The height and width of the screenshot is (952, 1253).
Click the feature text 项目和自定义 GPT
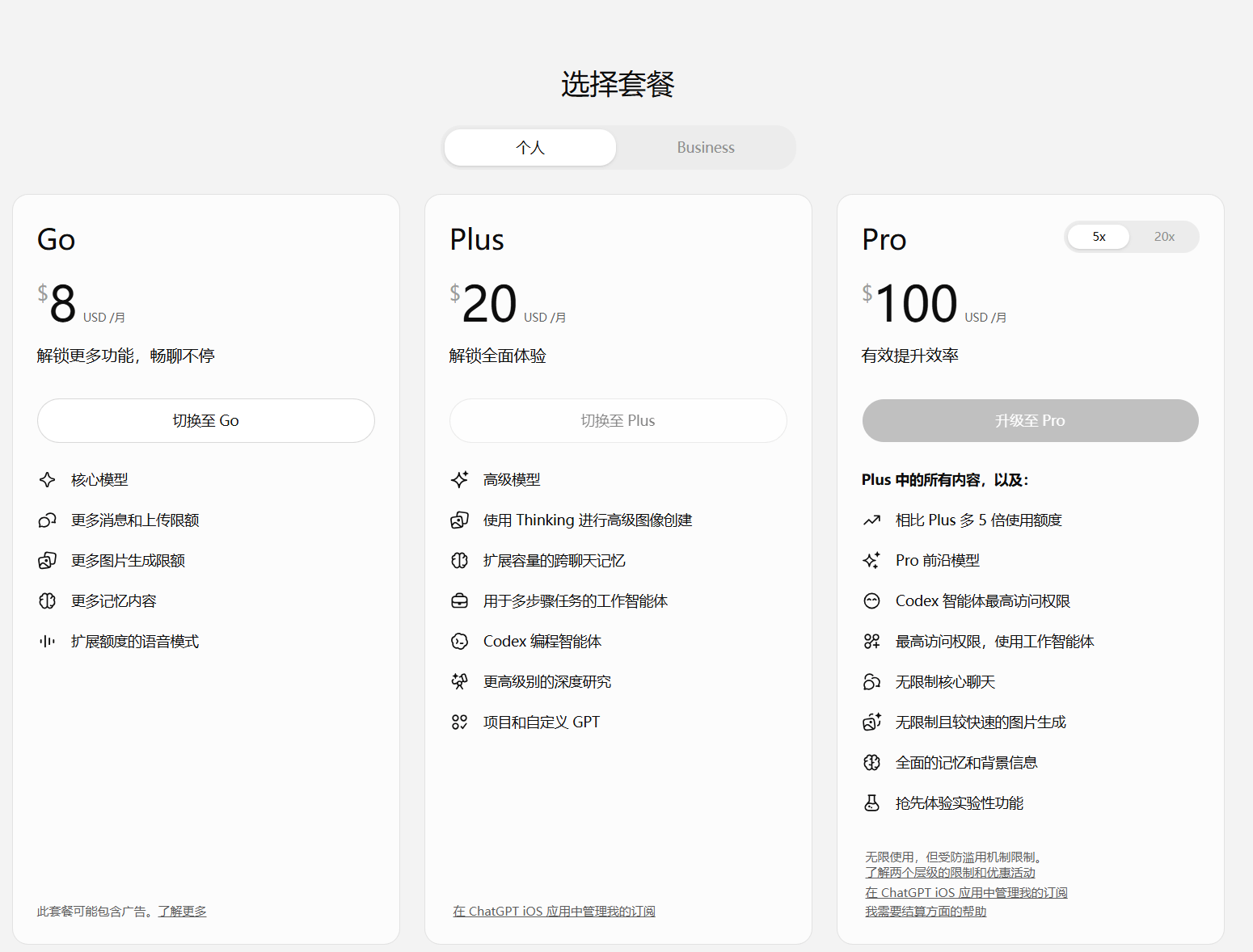(542, 722)
